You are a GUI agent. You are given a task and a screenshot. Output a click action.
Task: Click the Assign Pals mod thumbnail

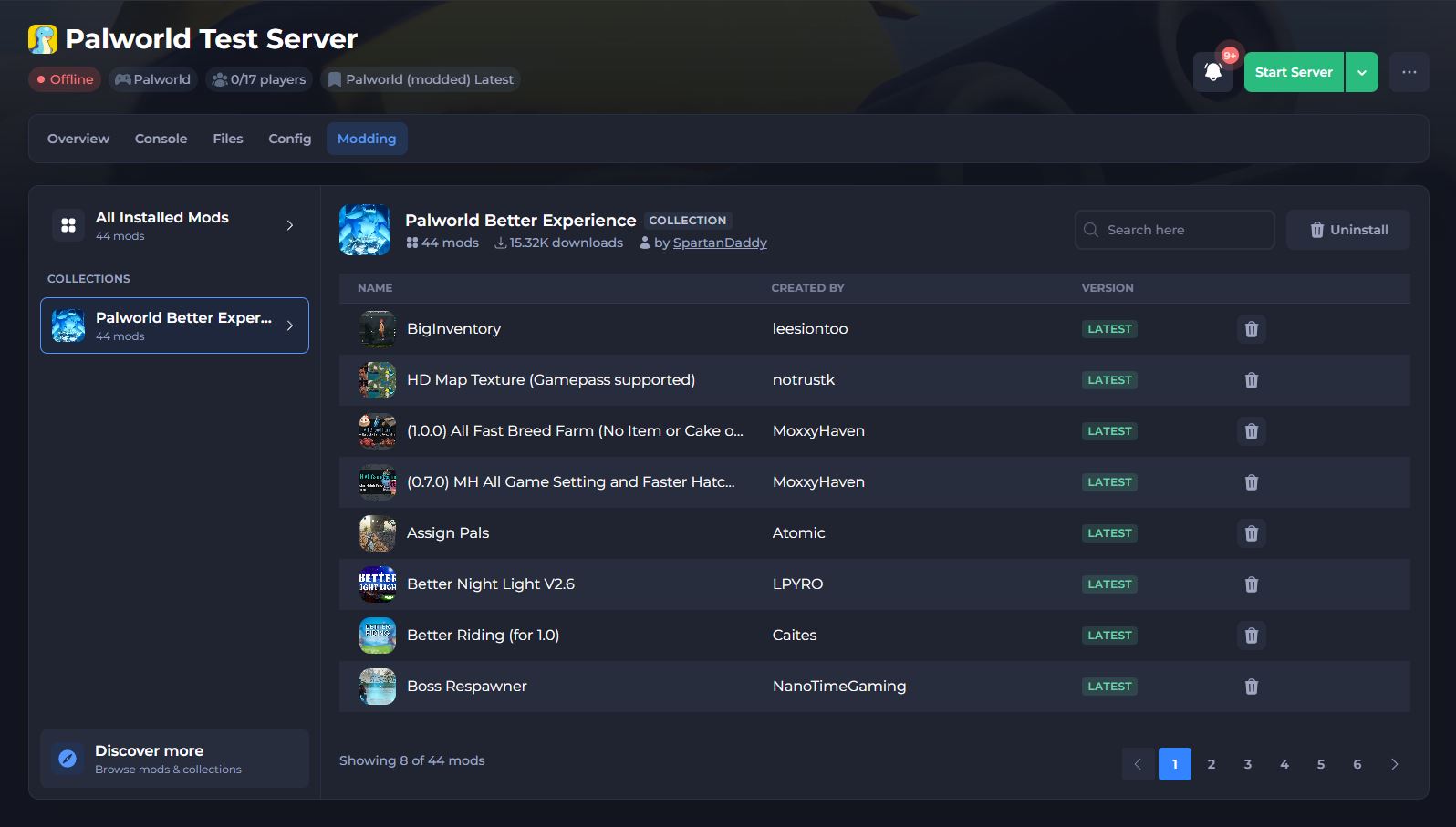pyautogui.click(x=378, y=533)
